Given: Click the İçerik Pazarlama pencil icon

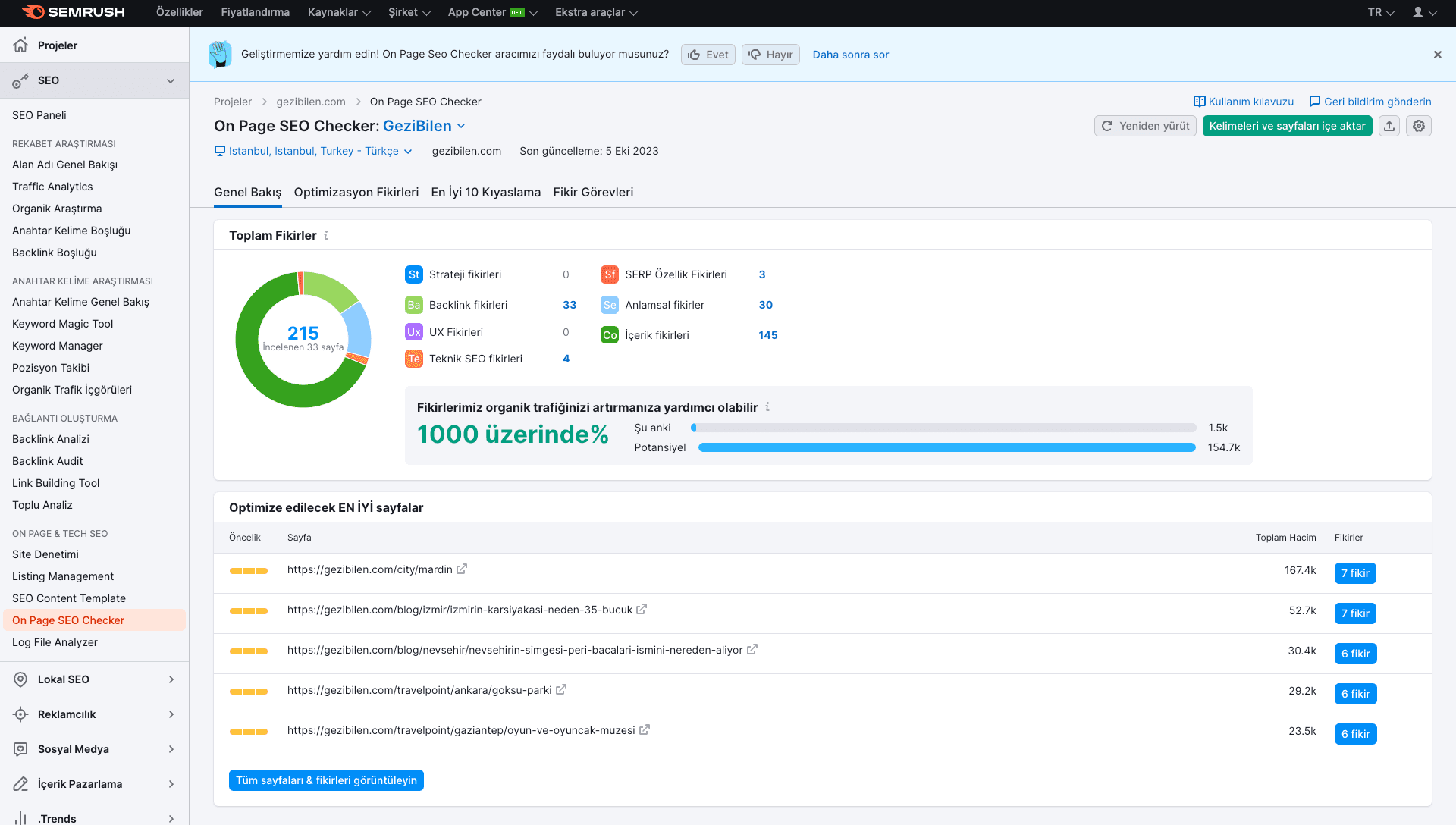Looking at the screenshot, I should point(20,784).
